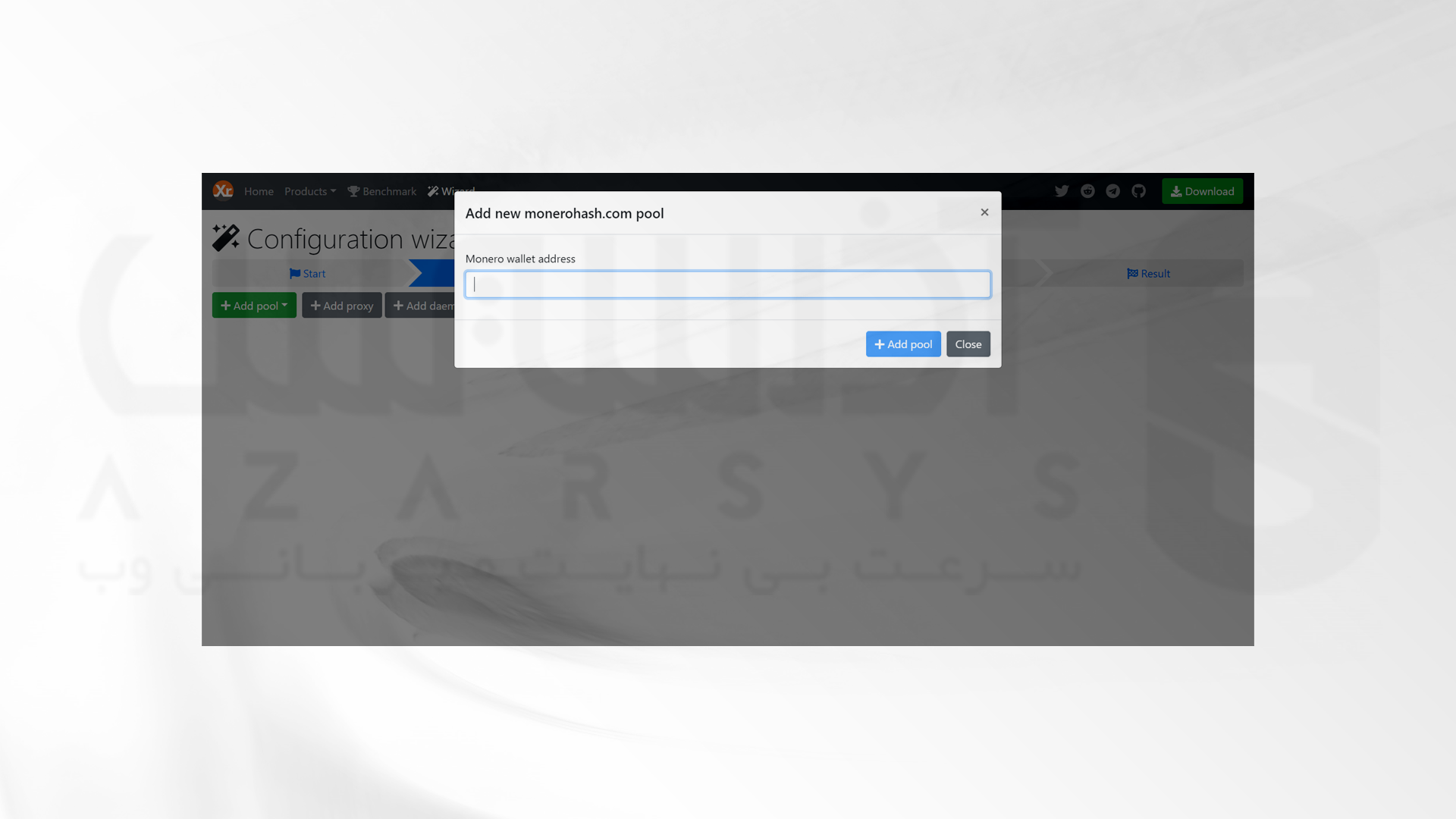This screenshot has width=1456, height=819.
Task: Click the Twitter social icon
Action: click(1062, 191)
